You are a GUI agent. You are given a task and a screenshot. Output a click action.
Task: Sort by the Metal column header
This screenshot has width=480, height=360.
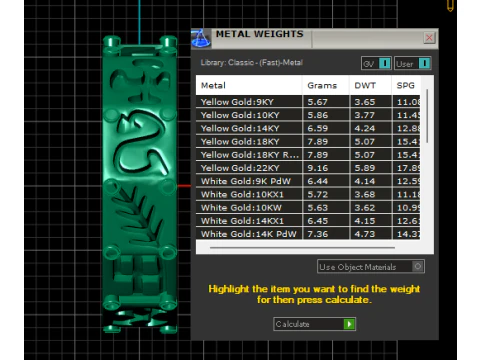(249, 85)
